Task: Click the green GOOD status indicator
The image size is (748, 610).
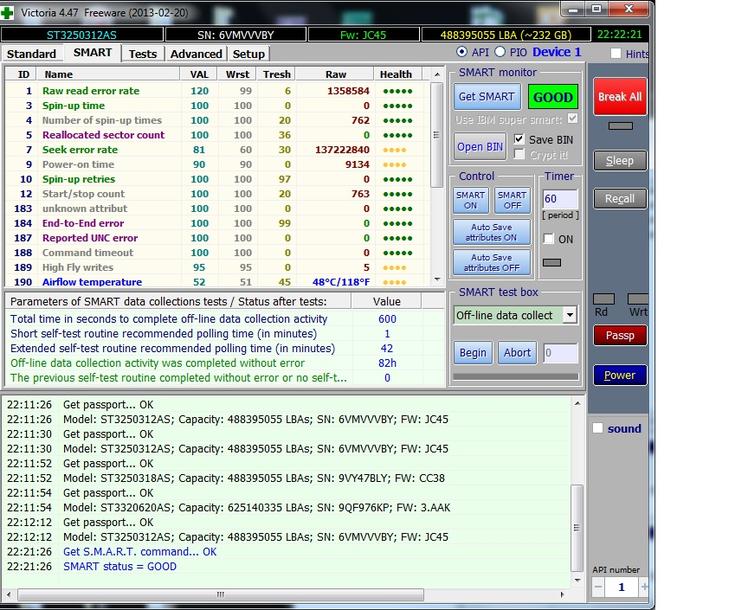Action: (553, 97)
